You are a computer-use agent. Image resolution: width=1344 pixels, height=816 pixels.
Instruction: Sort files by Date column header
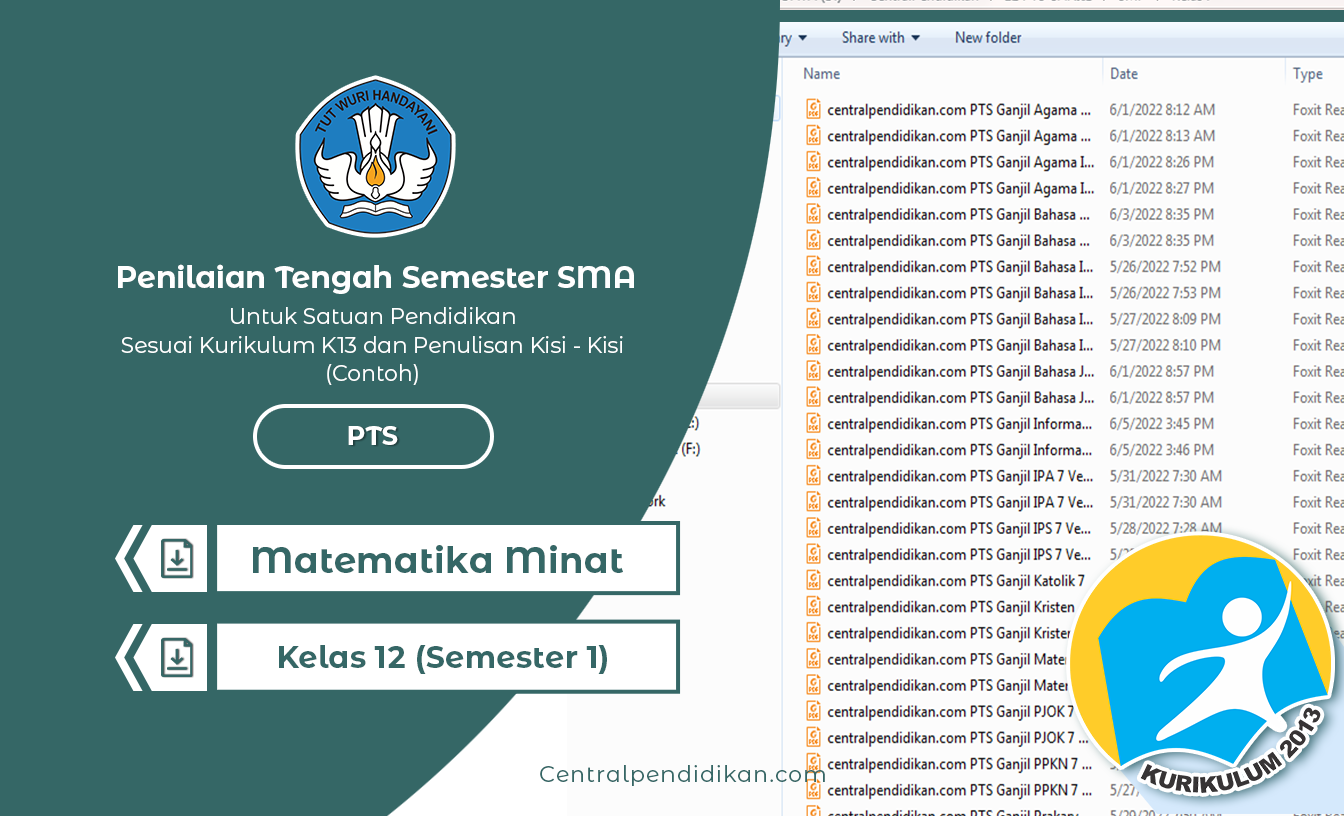1124,74
